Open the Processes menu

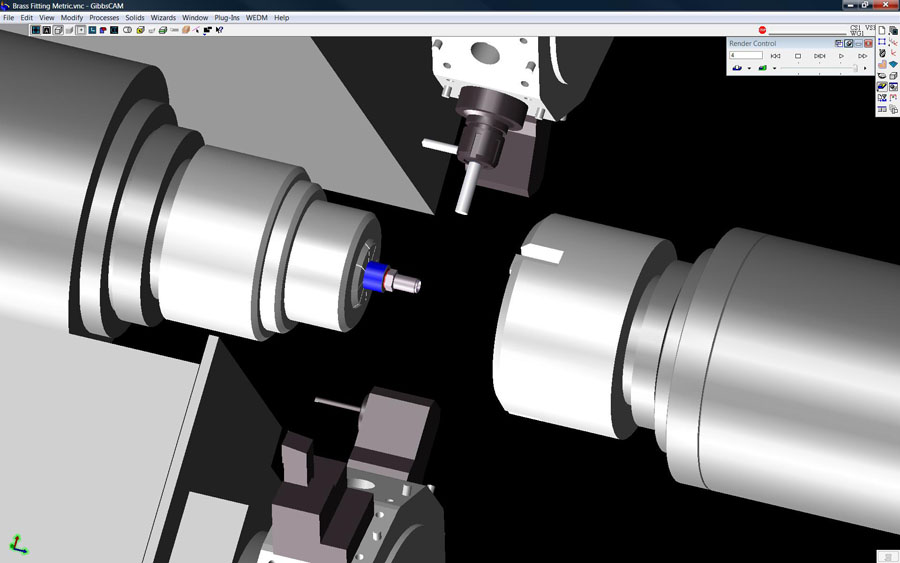[x=104, y=18]
